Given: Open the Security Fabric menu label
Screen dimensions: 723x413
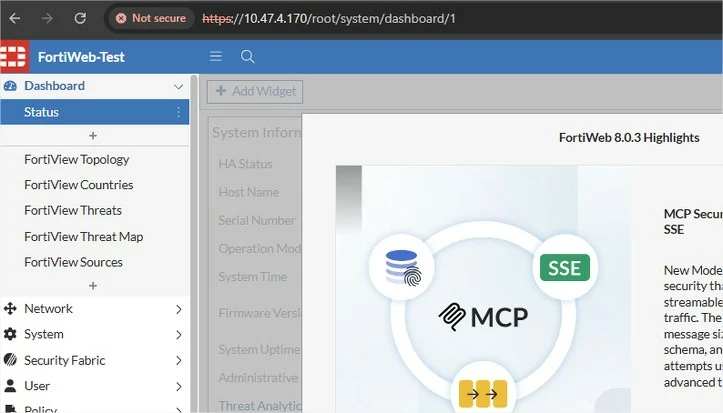Looking at the screenshot, I should coord(65,360).
